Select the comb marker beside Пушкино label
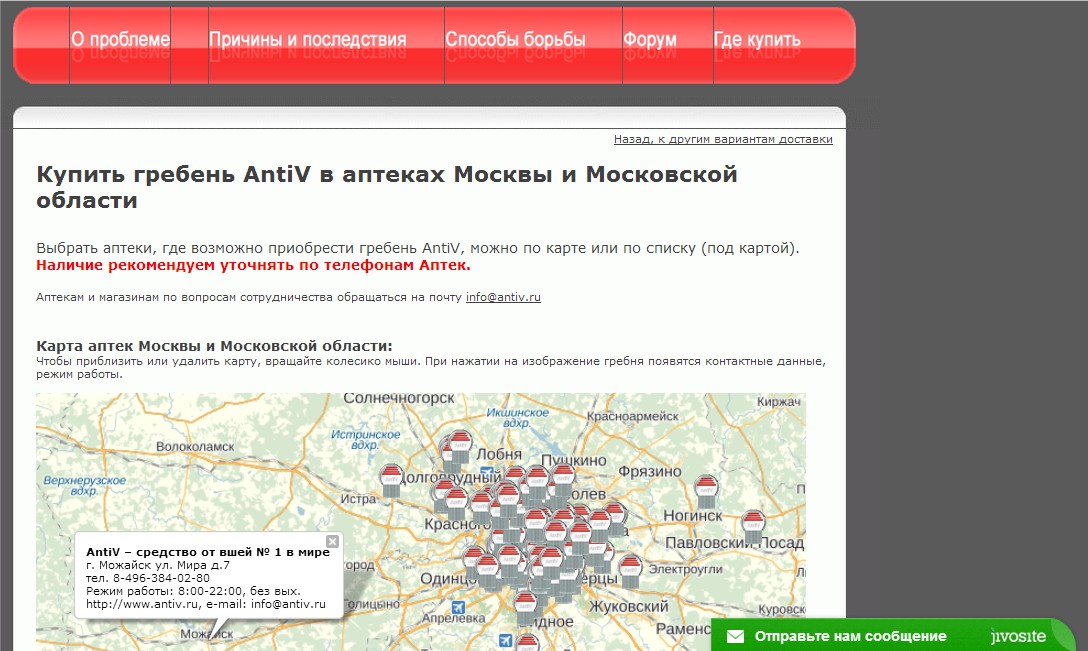Screen dimensions: 1088x651 [562, 481]
